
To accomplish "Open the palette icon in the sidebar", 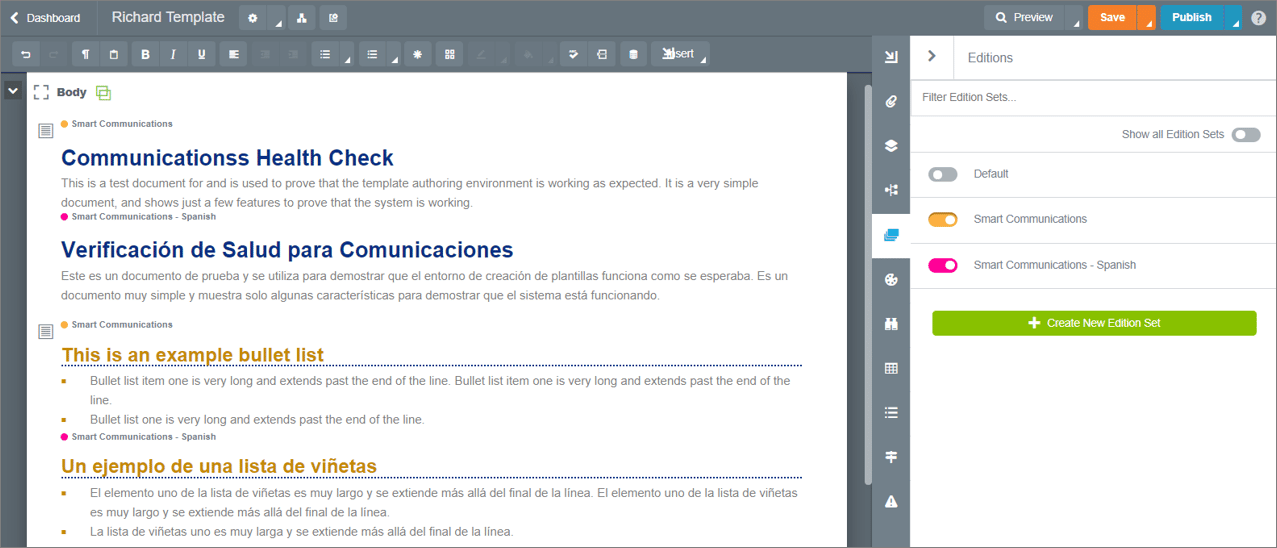I will coord(891,280).
